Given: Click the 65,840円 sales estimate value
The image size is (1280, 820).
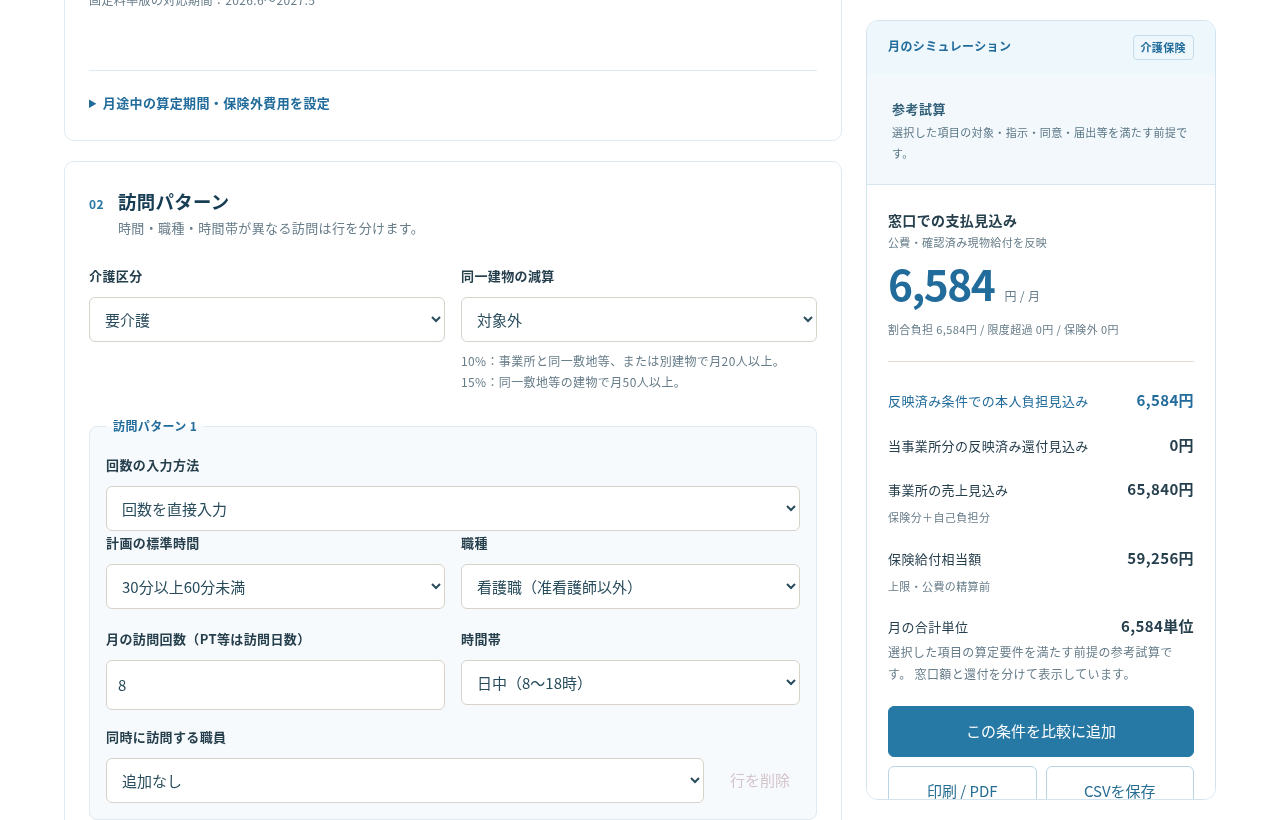Looking at the screenshot, I should pyautogui.click(x=1160, y=489).
